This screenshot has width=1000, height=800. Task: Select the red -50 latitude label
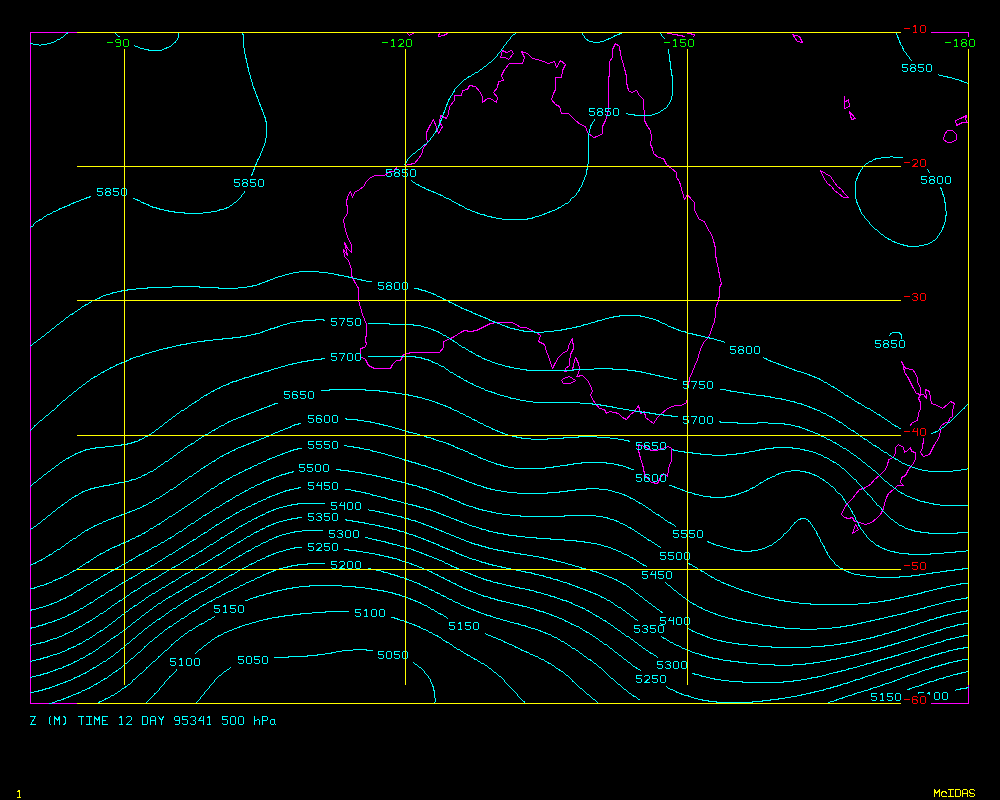914,566
